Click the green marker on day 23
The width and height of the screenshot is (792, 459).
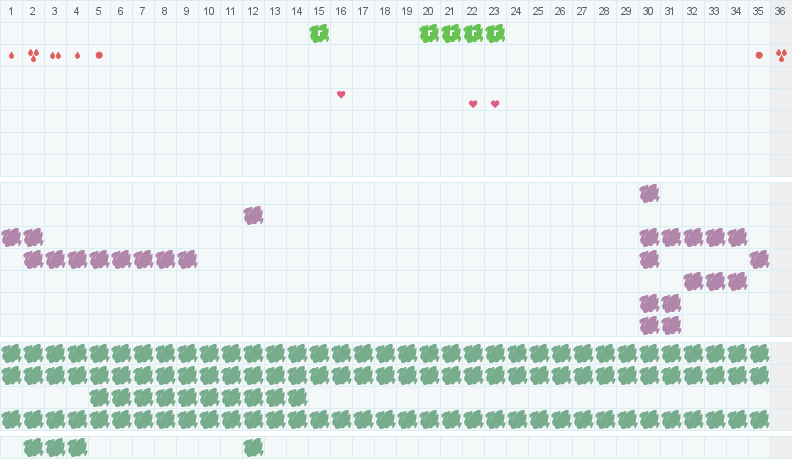pyautogui.click(x=495, y=33)
